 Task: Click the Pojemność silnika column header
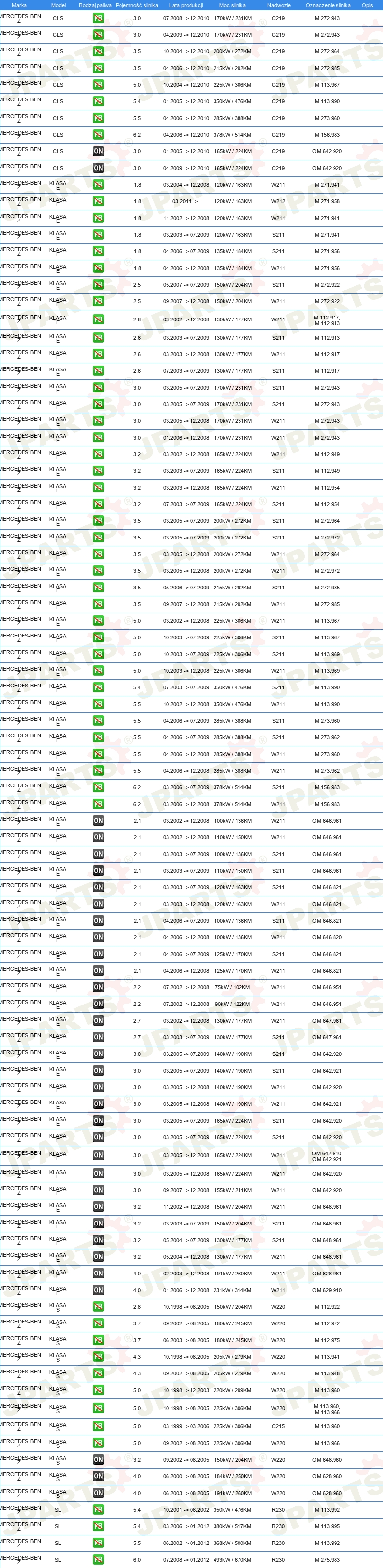point(137,5)
